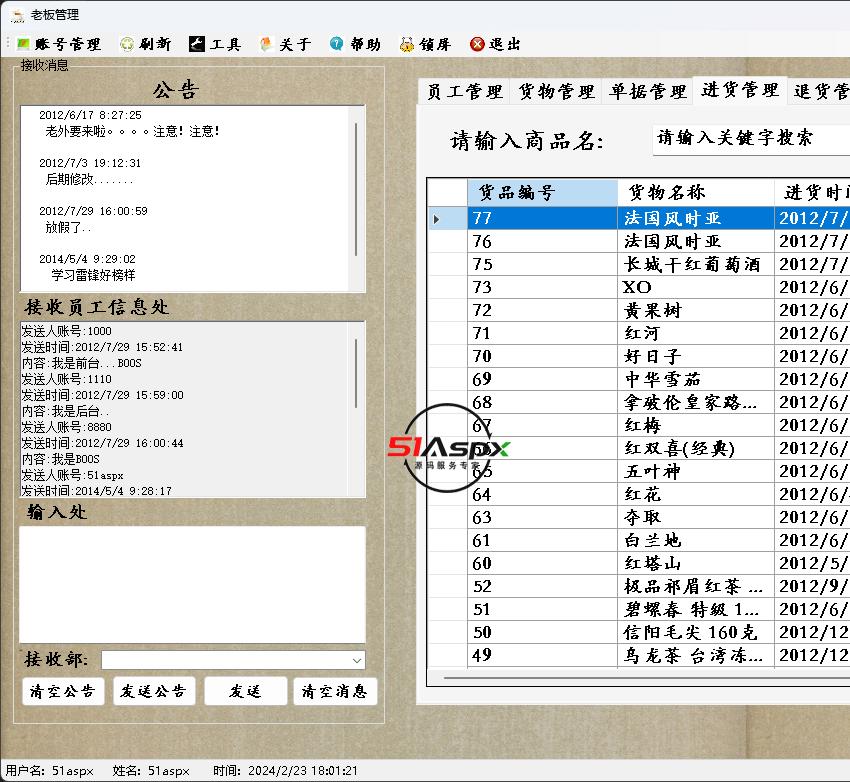Image resolution: width=850 pixels, height=782 pixels.
Task: Sort by 货品编号 column header
Action: (542, 192)
